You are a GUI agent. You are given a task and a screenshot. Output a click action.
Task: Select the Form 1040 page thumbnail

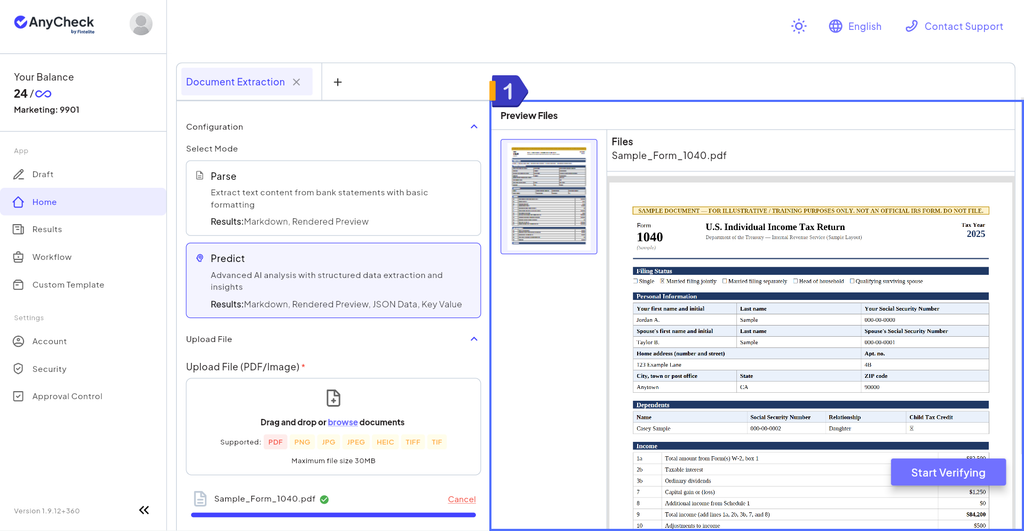pyautogui.click(x=549, y=197)
